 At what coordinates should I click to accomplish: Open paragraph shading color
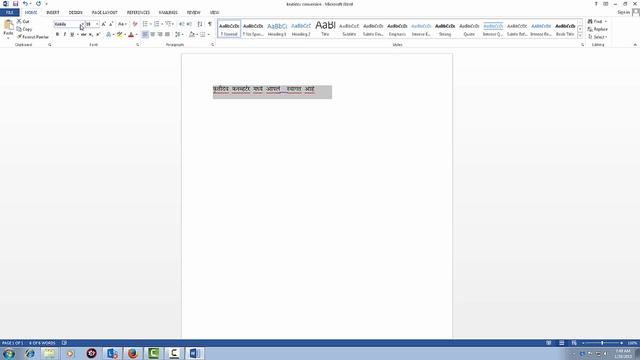pos(192,35)
